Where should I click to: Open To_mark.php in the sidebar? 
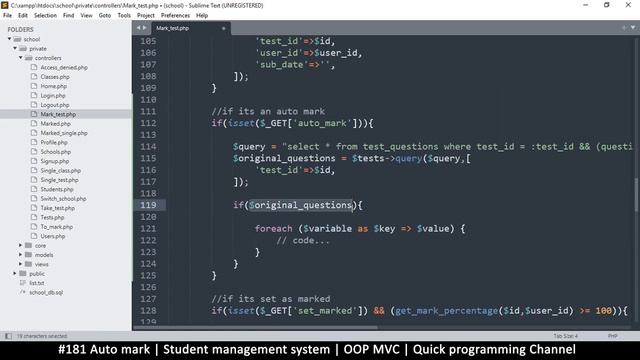(x=56, y=227)
